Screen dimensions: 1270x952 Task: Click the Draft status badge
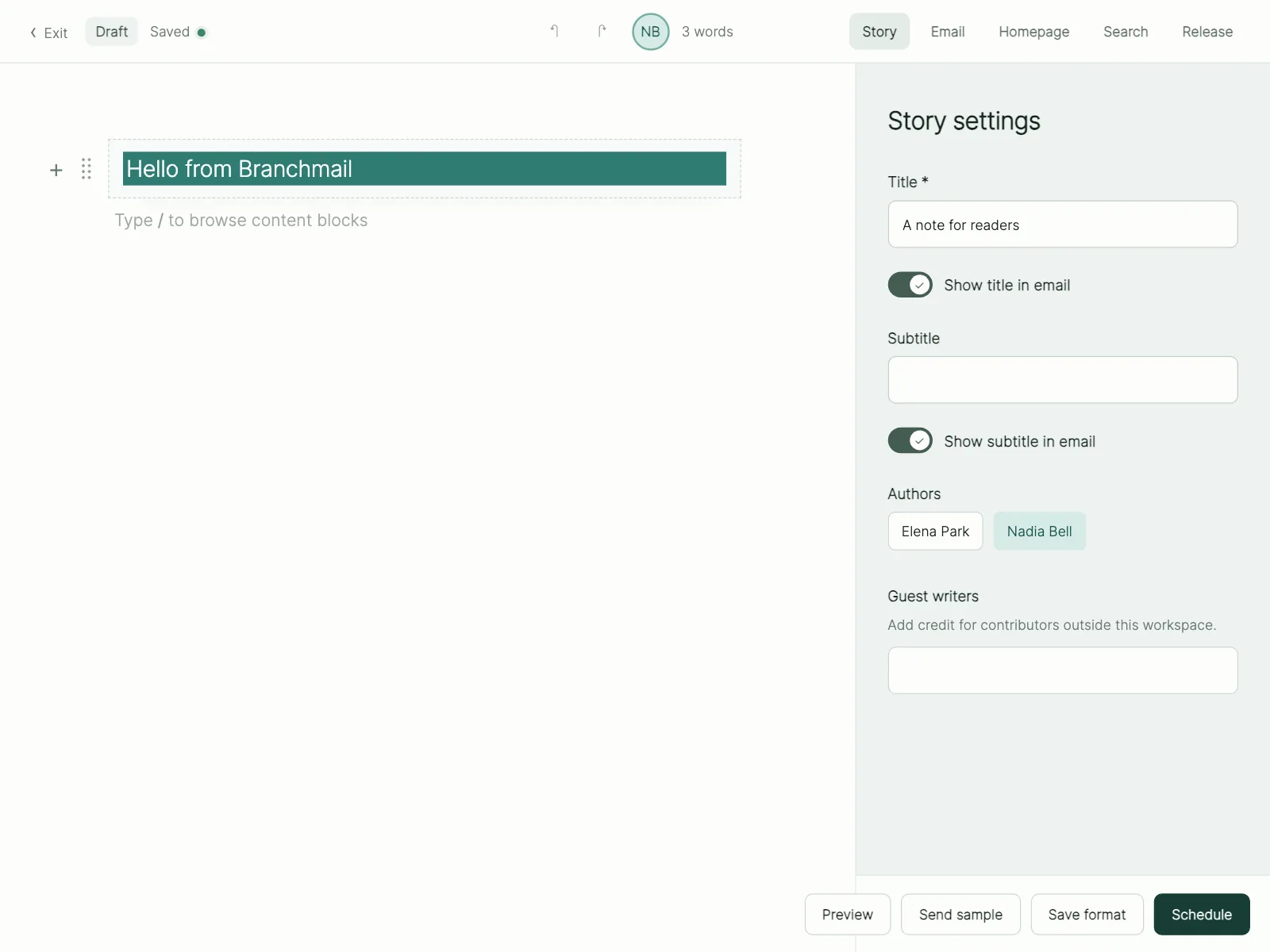[111, 32]
